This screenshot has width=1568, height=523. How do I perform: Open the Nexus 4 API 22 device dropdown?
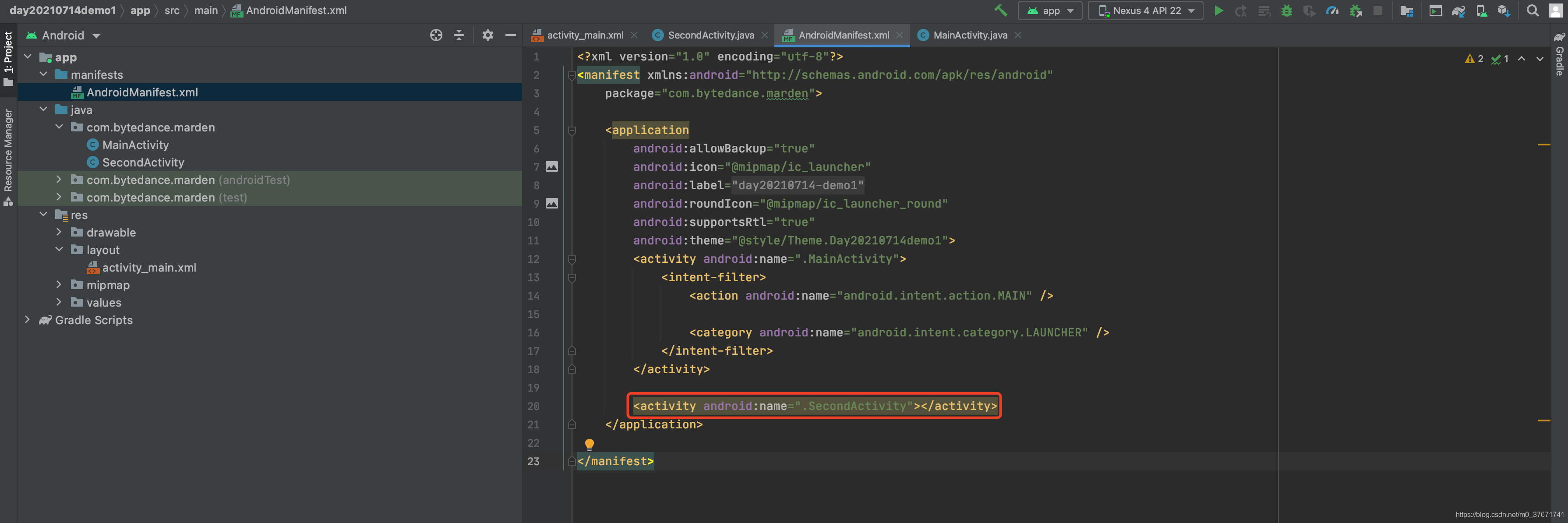[x=1146, y=11]
